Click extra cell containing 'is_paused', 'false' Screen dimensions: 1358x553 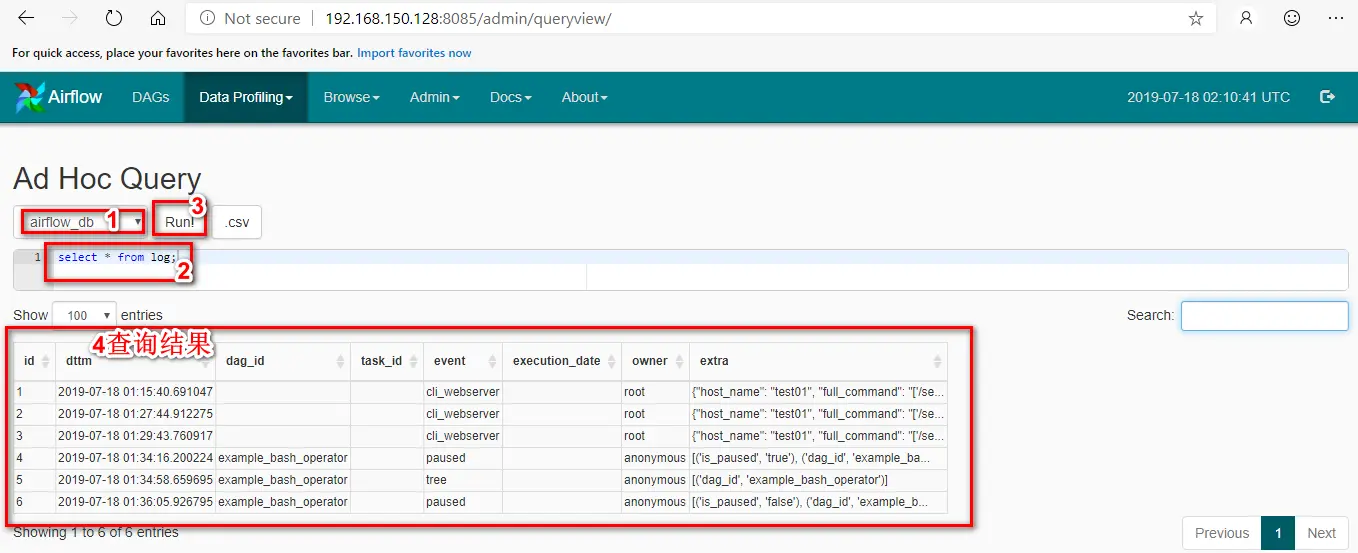point(818,502)
